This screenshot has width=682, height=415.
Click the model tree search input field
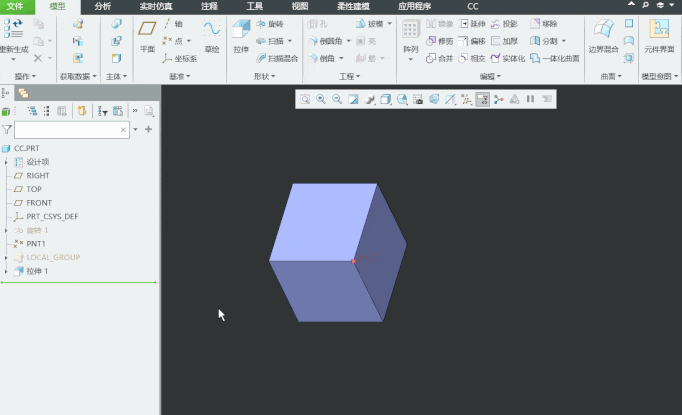pyautogui.click(x=72, y=130)
